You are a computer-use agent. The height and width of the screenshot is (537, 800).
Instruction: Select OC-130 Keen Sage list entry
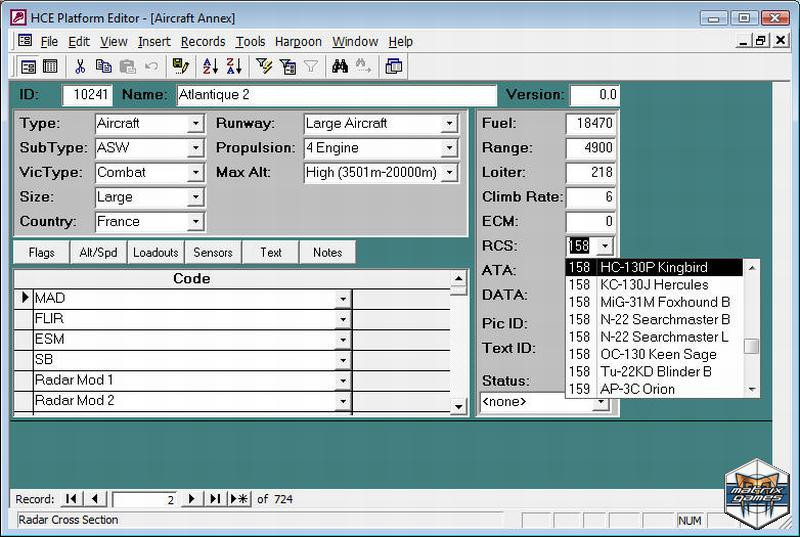tap(654, 354)
